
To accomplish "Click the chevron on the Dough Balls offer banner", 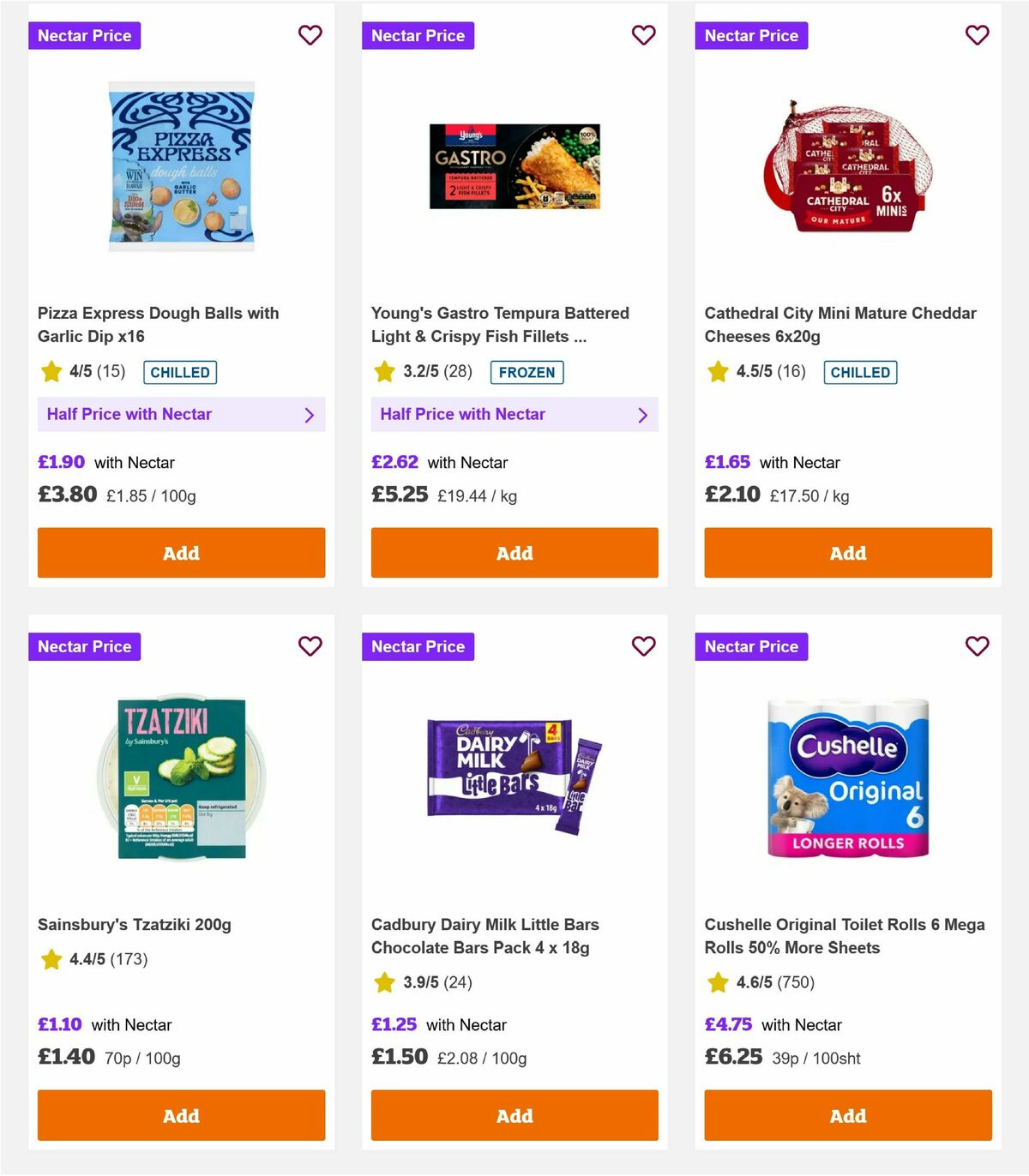I will (310, 414).
